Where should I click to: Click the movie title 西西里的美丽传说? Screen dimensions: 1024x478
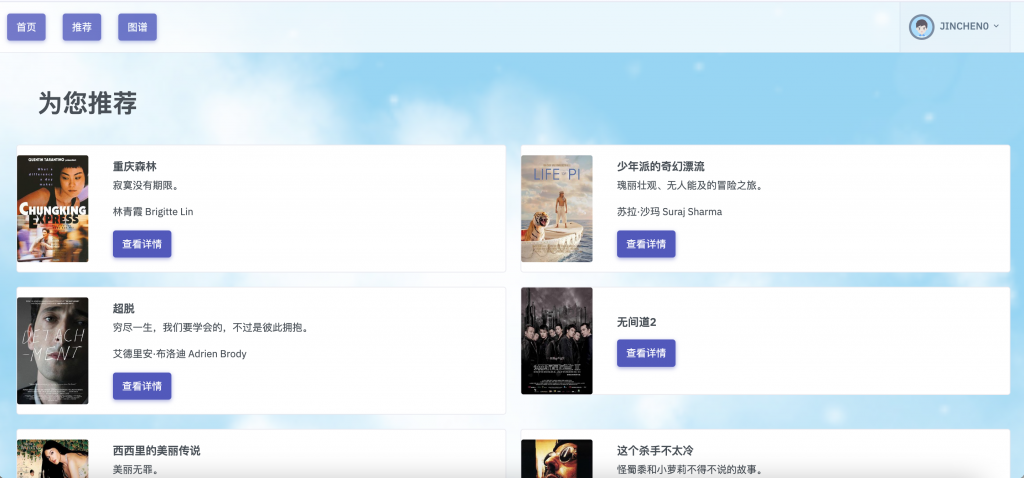pyautogui.click(x=157, y=451)
